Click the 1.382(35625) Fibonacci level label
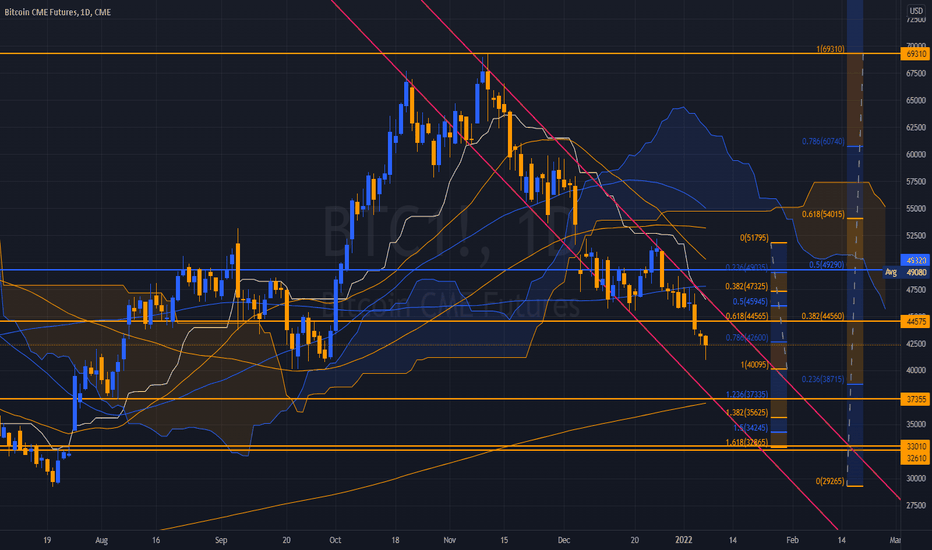The height and width of the screenshot is (550, 932). [x=747, y=412]
